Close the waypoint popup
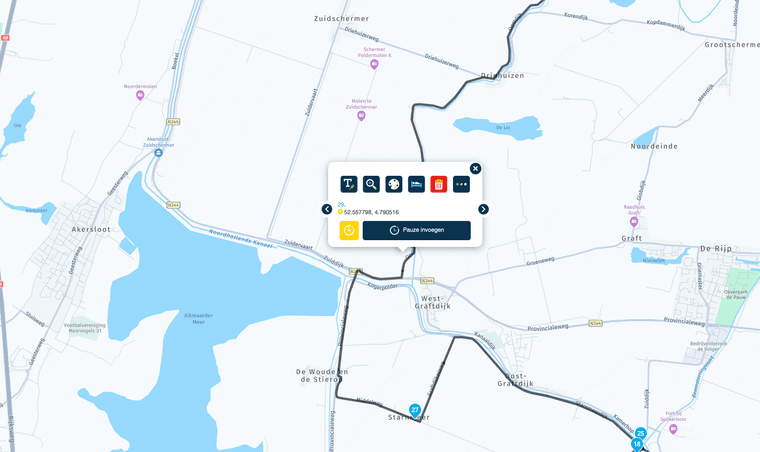Screen dimensions: 760x452 pyautogui.click(x=475, y=168)
